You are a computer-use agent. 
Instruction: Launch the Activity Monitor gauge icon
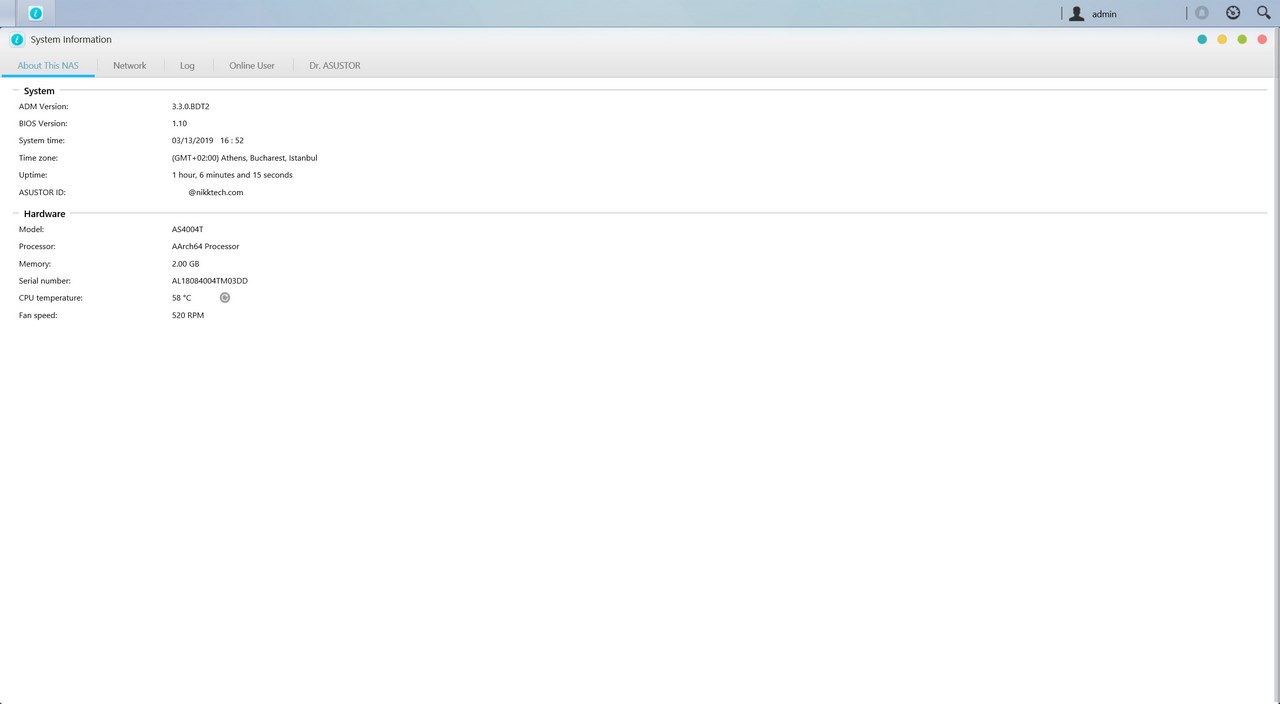1233,13
